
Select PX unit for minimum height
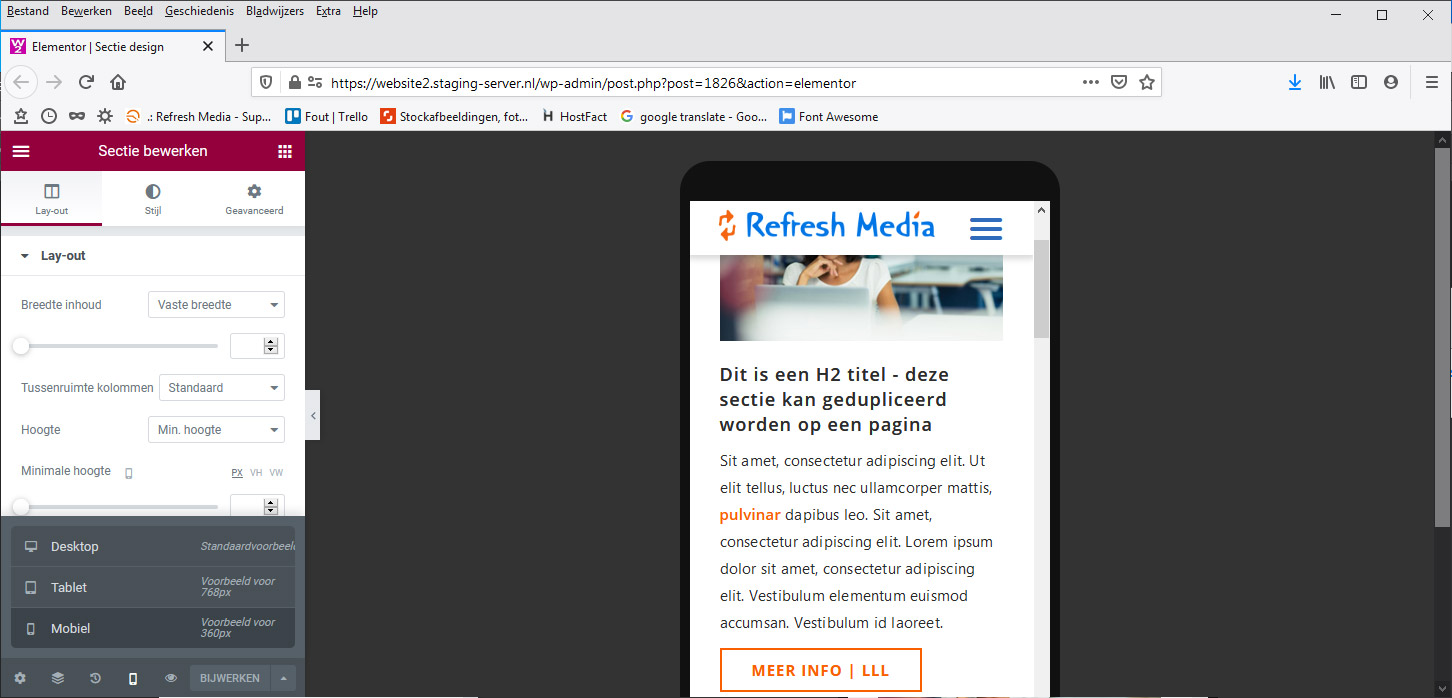coord(237,472)
